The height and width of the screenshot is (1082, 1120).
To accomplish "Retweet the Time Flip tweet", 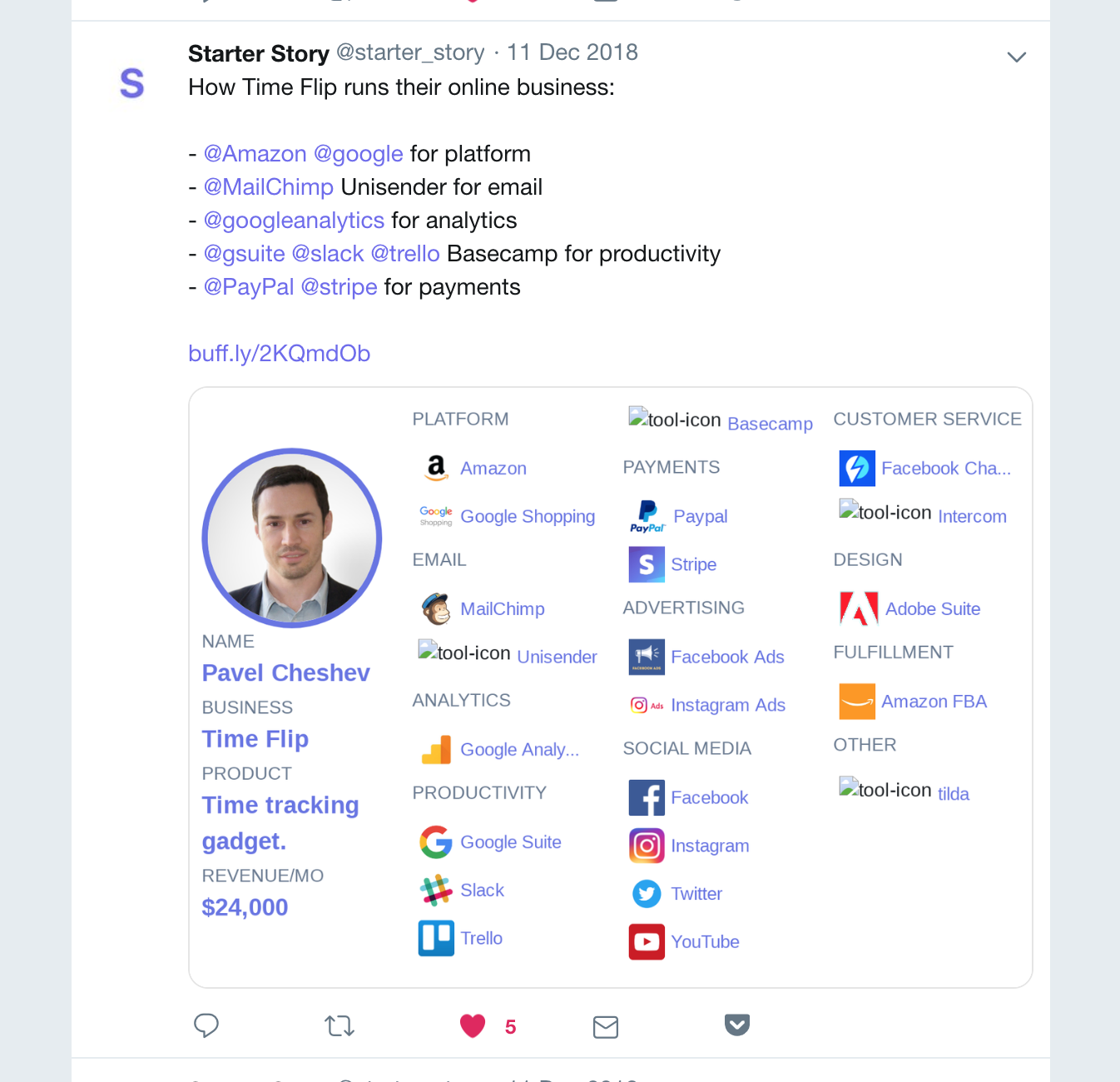I will tap(339, 1026).
